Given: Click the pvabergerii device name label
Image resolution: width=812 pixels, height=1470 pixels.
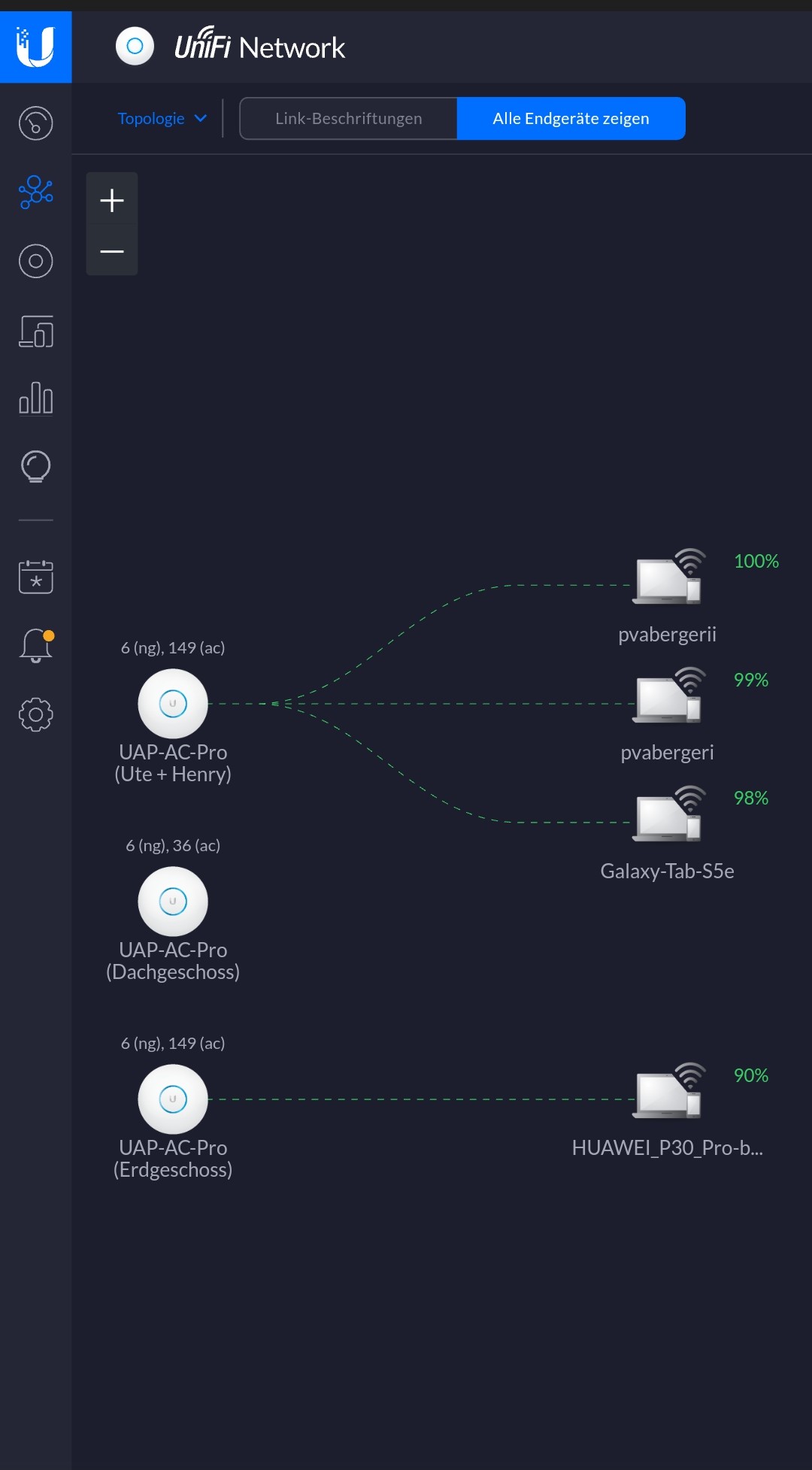Looking at the screenshot, I should (x=667, y=635).
